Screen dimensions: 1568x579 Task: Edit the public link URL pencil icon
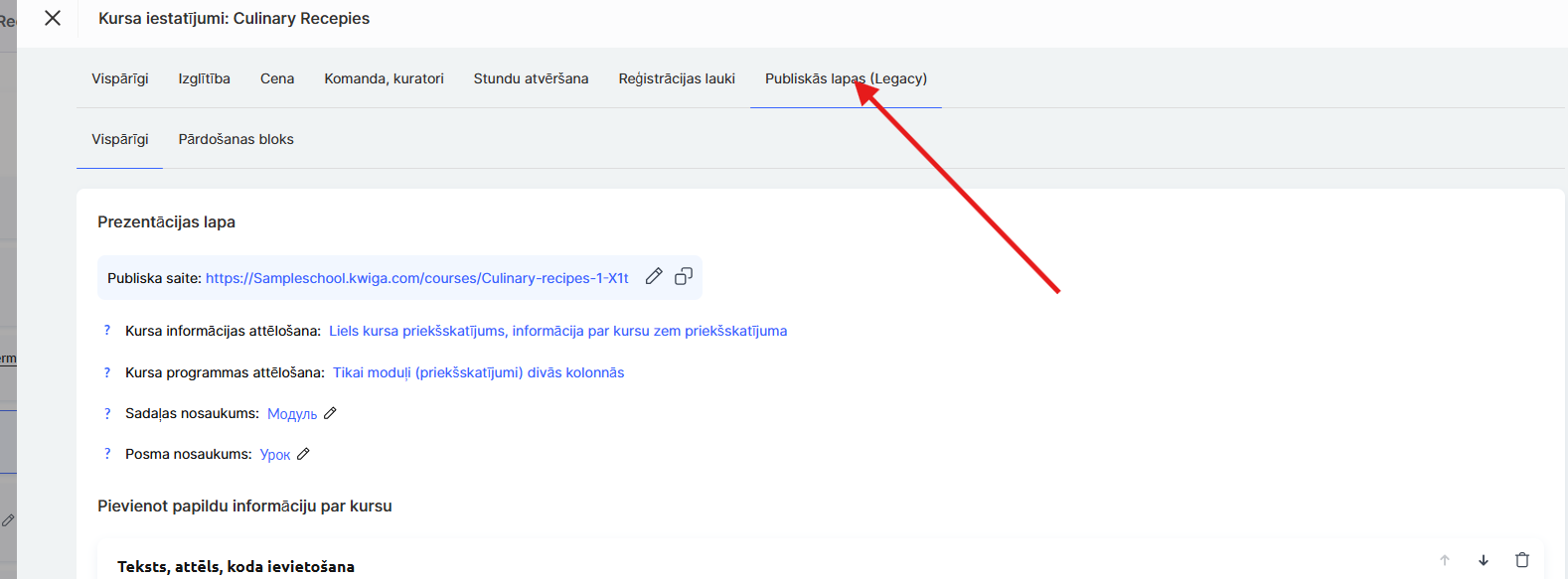[x=654, y=277]
